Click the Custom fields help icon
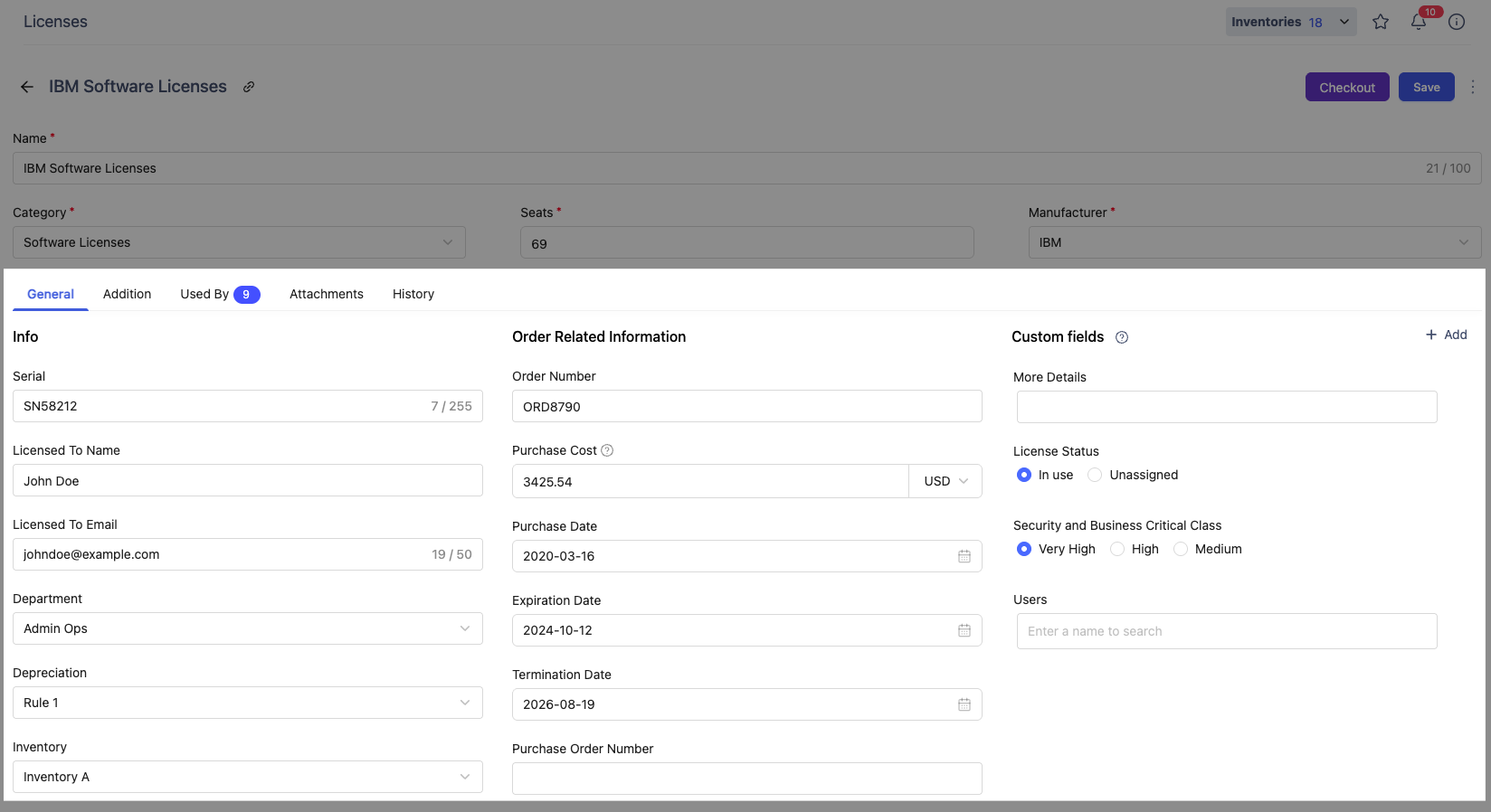Viewport: 1491px width, 812px height. coord(1121,337)
